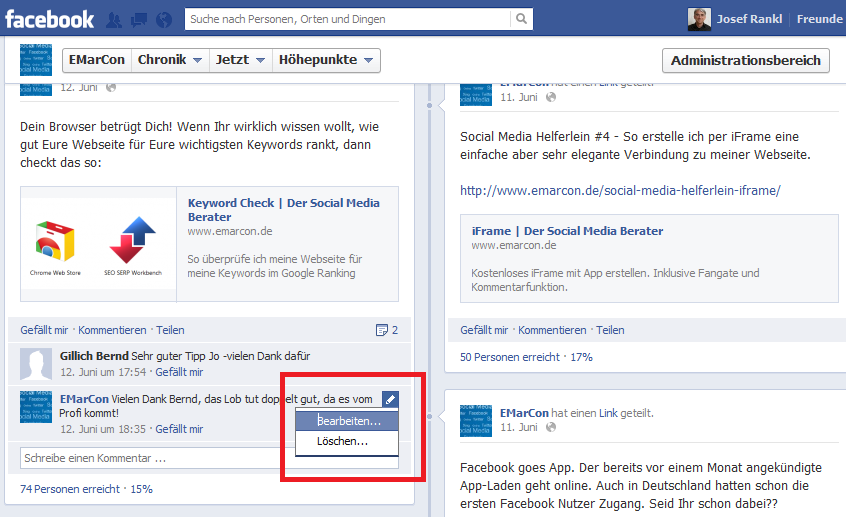846x517 pixels.
Task: Click Teilen under the iFrame post
Action: (x=610, y=330)
